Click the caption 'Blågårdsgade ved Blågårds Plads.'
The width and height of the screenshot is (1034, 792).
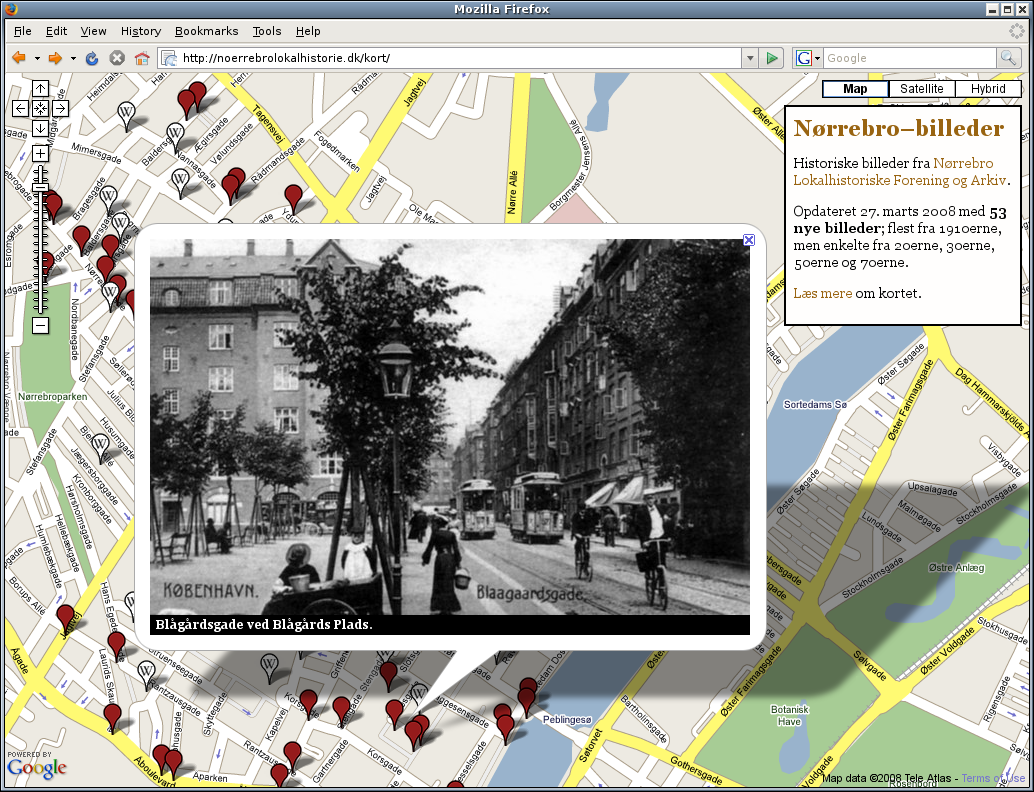[264, 624]
